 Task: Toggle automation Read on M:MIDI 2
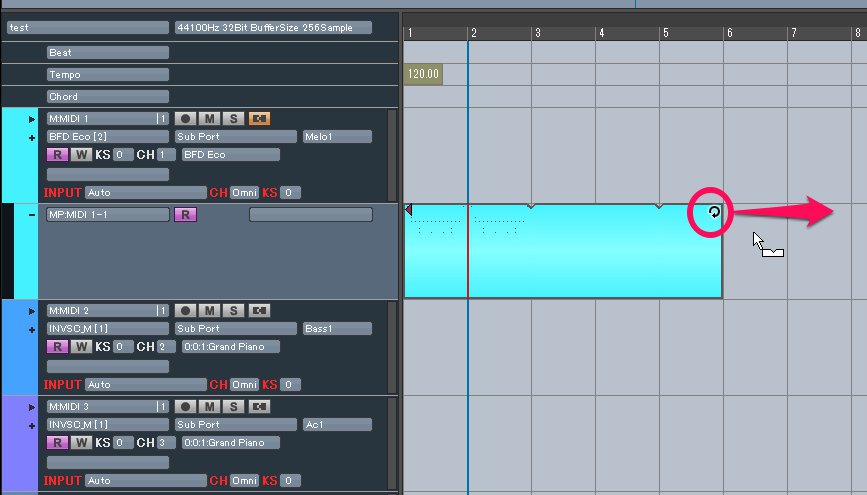click(57, 347)
